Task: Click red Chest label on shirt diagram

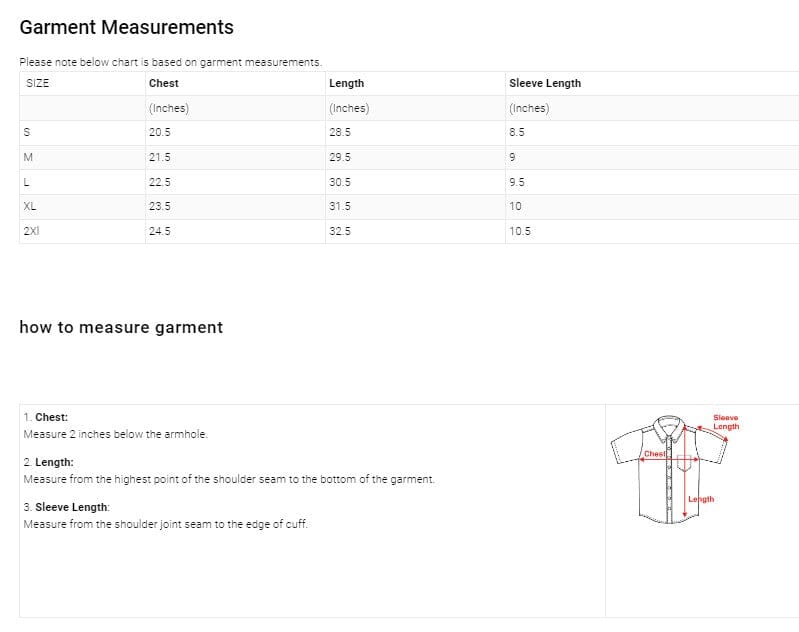Action: 654,454
